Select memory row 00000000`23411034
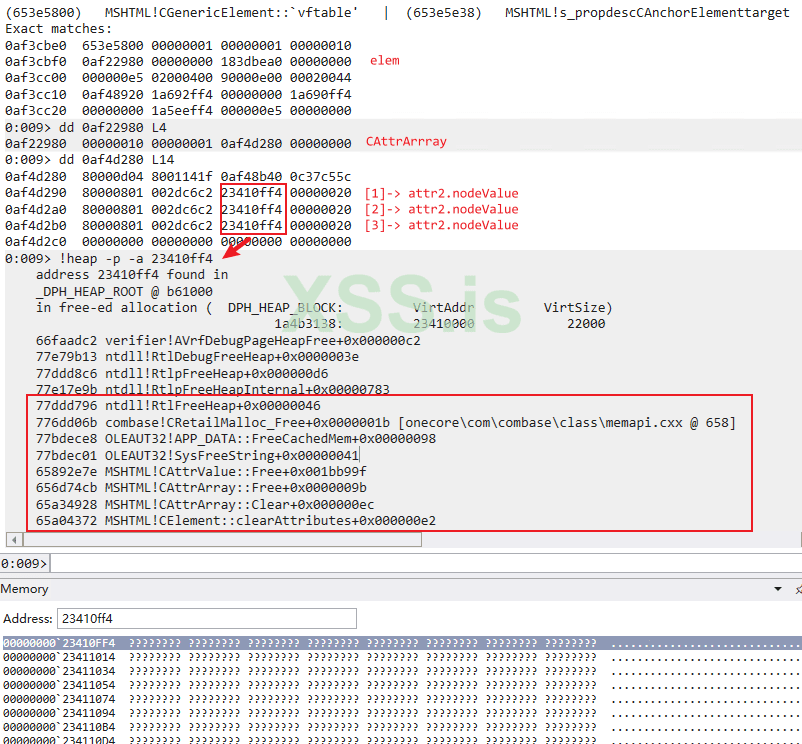The width and height of the screenshot is (802, 744). 401,671
